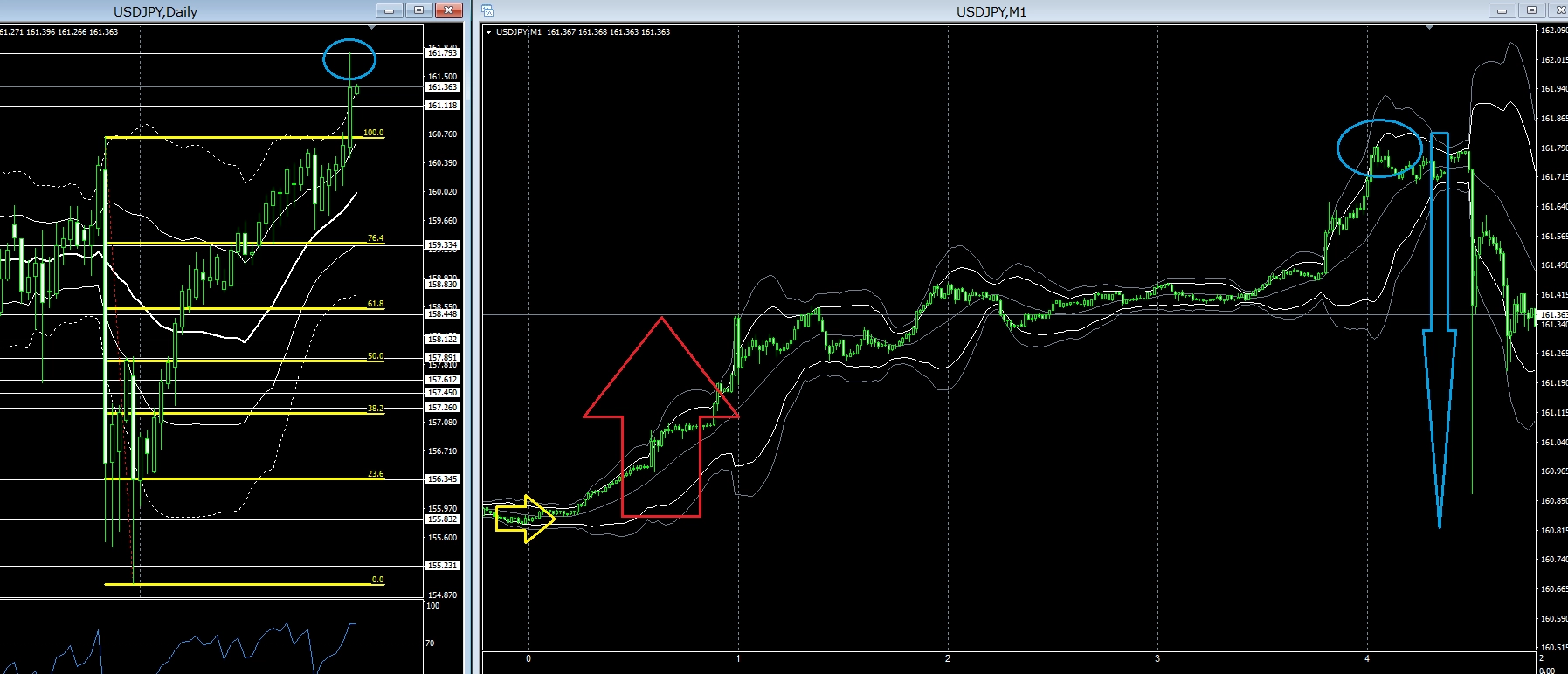Viewport: 1568px width, 674px height.
Task: Click the 158.448 price label
Action: pos(443,314)
